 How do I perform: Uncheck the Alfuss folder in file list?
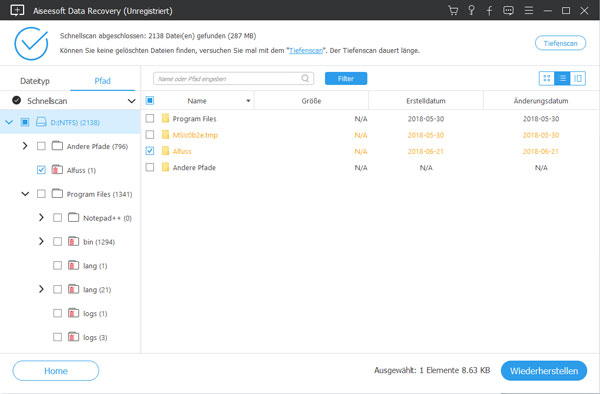(x=150, y=151)
